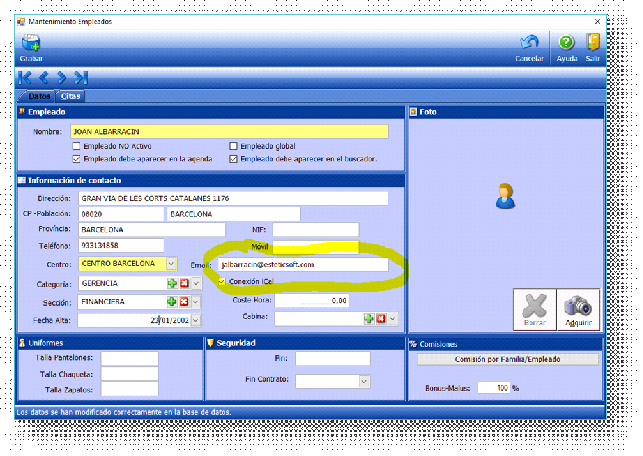Jump to last employee record arrow
The image size is (643, 456).
click(80, 77)
